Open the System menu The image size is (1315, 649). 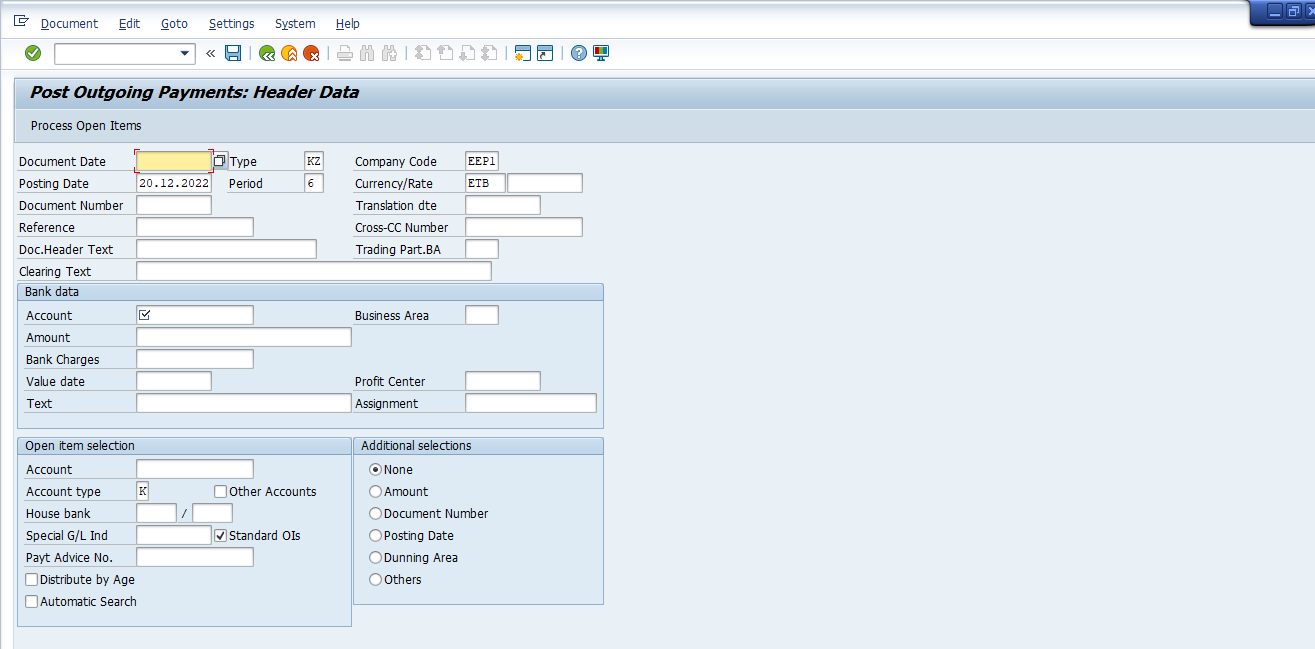pyautogui.click(x=295, y=23)
